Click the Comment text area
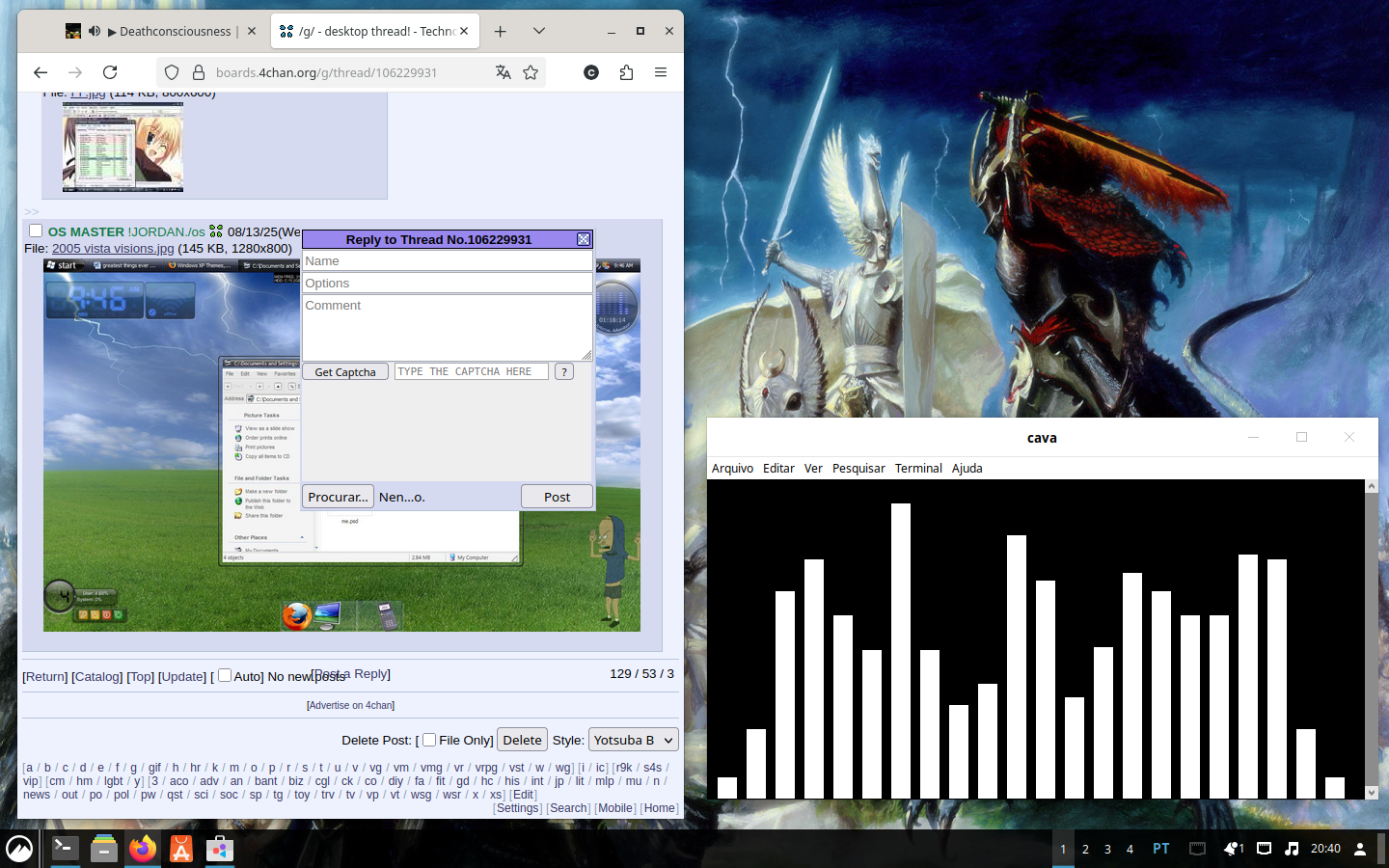 (447, 328)
